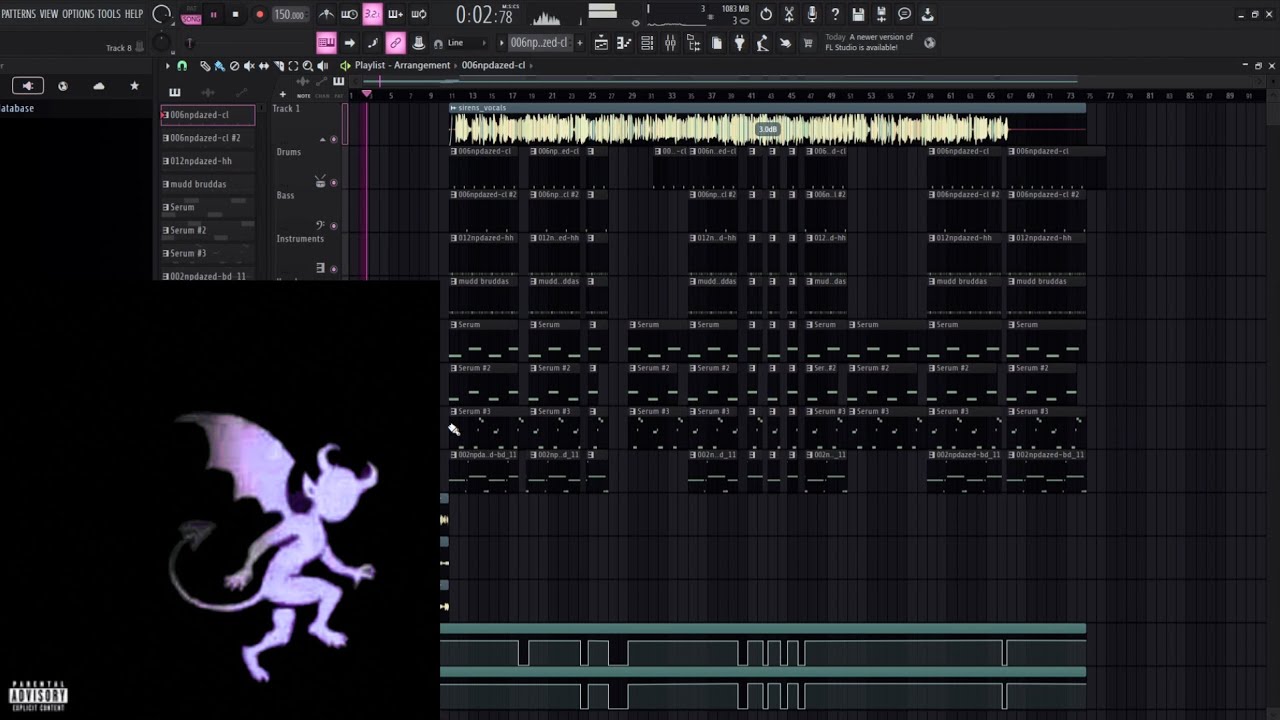The width and height of the screenshot is (1280, 720).
Task: Select the playlist Draw pencil tool
Action: 204,65
